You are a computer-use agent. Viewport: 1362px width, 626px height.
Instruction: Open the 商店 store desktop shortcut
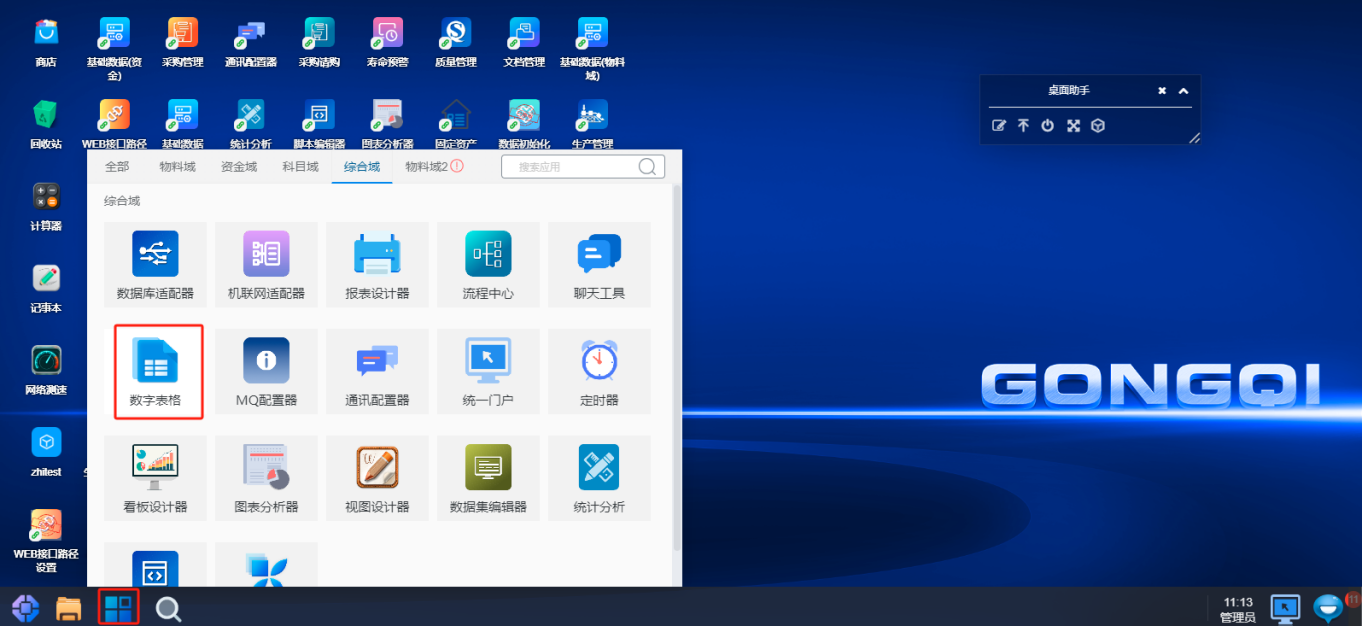point(46,42)
